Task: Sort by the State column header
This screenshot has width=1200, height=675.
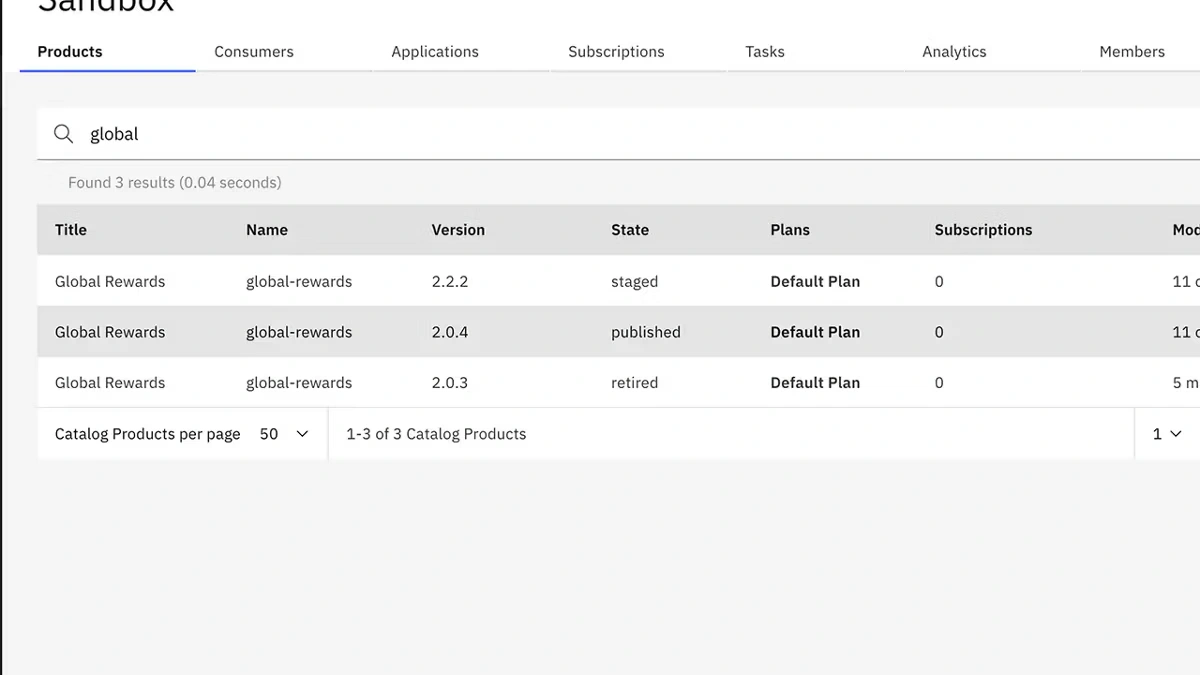Action: pyautogui.click(x=630, y=230)
